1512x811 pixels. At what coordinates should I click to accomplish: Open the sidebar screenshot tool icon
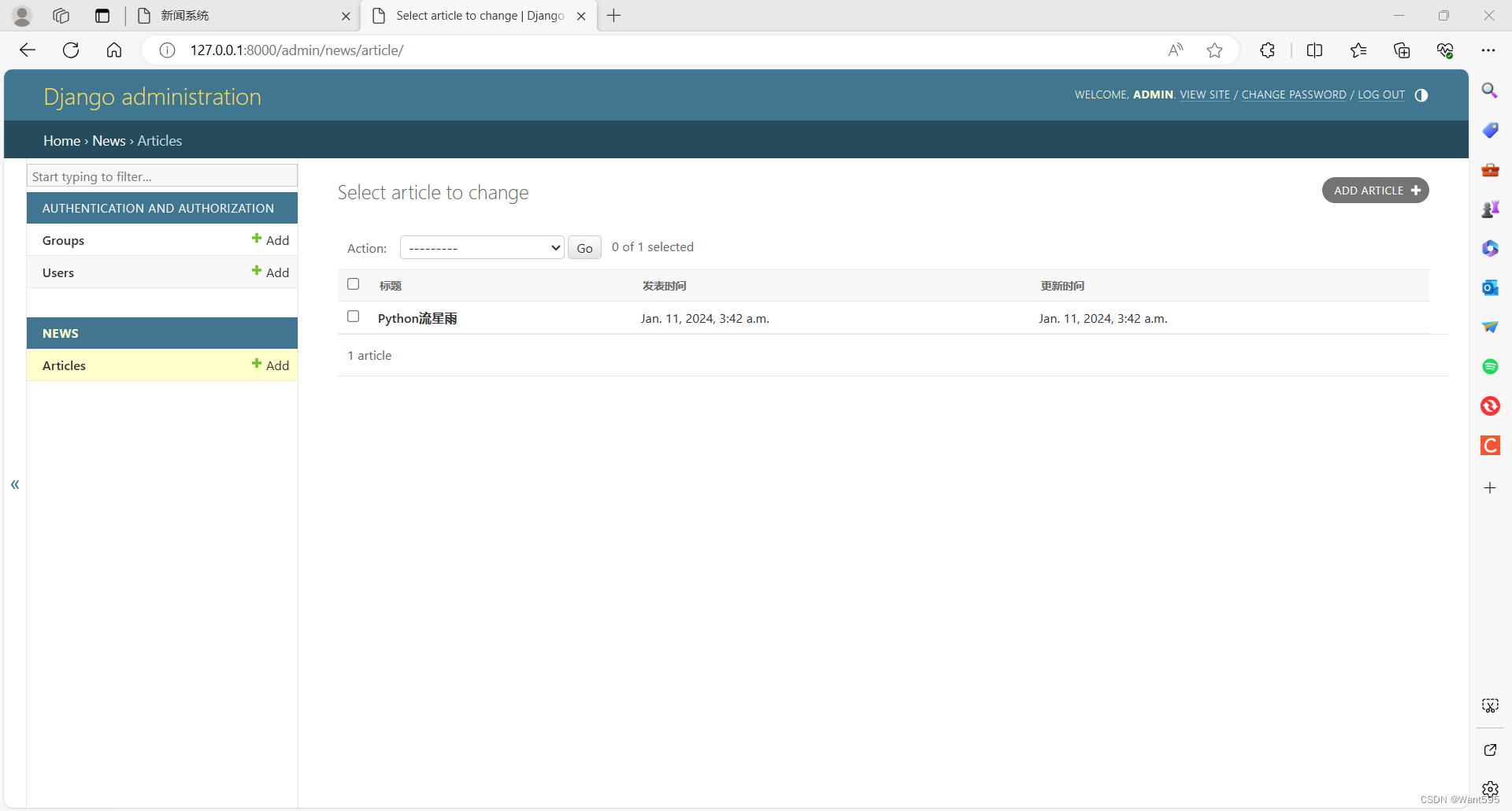(1490, 705)
